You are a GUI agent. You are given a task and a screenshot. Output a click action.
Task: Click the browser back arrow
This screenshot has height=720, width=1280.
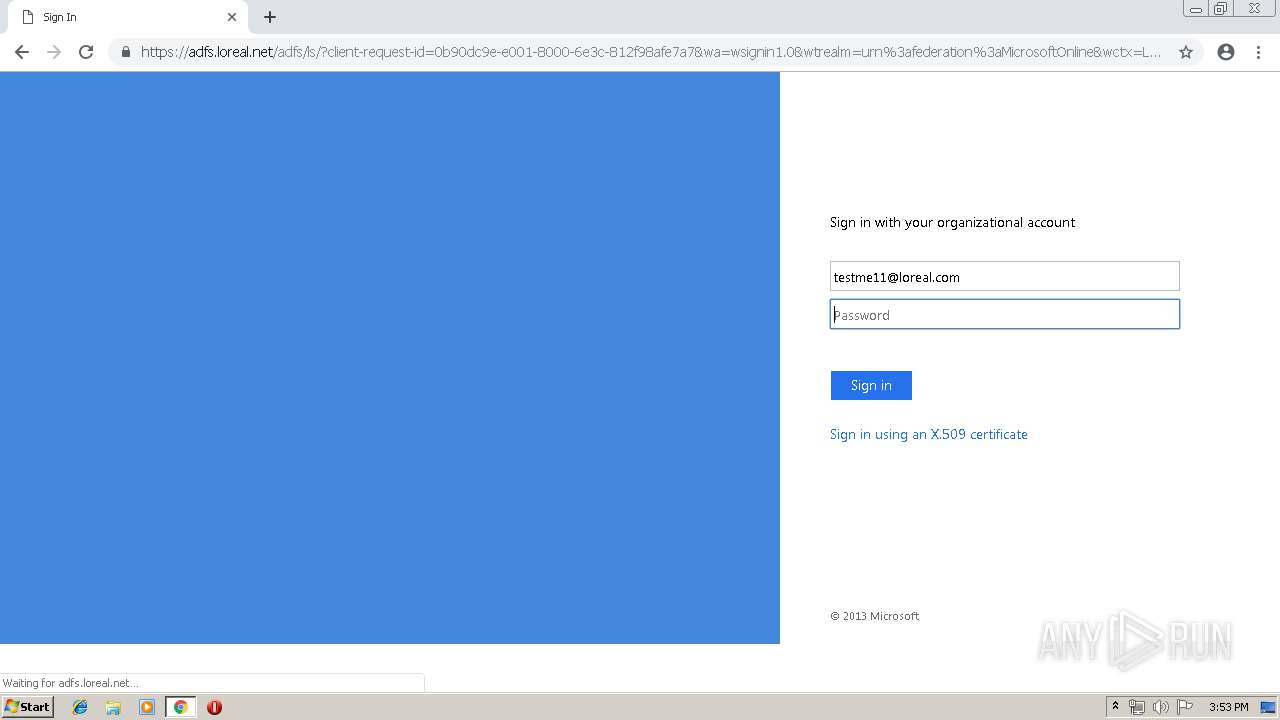(x=21, y=52)
